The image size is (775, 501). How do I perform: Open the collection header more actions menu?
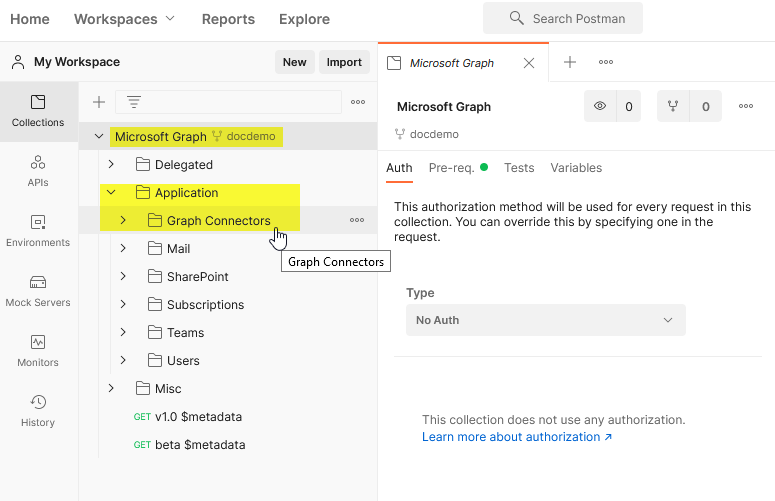746,106
